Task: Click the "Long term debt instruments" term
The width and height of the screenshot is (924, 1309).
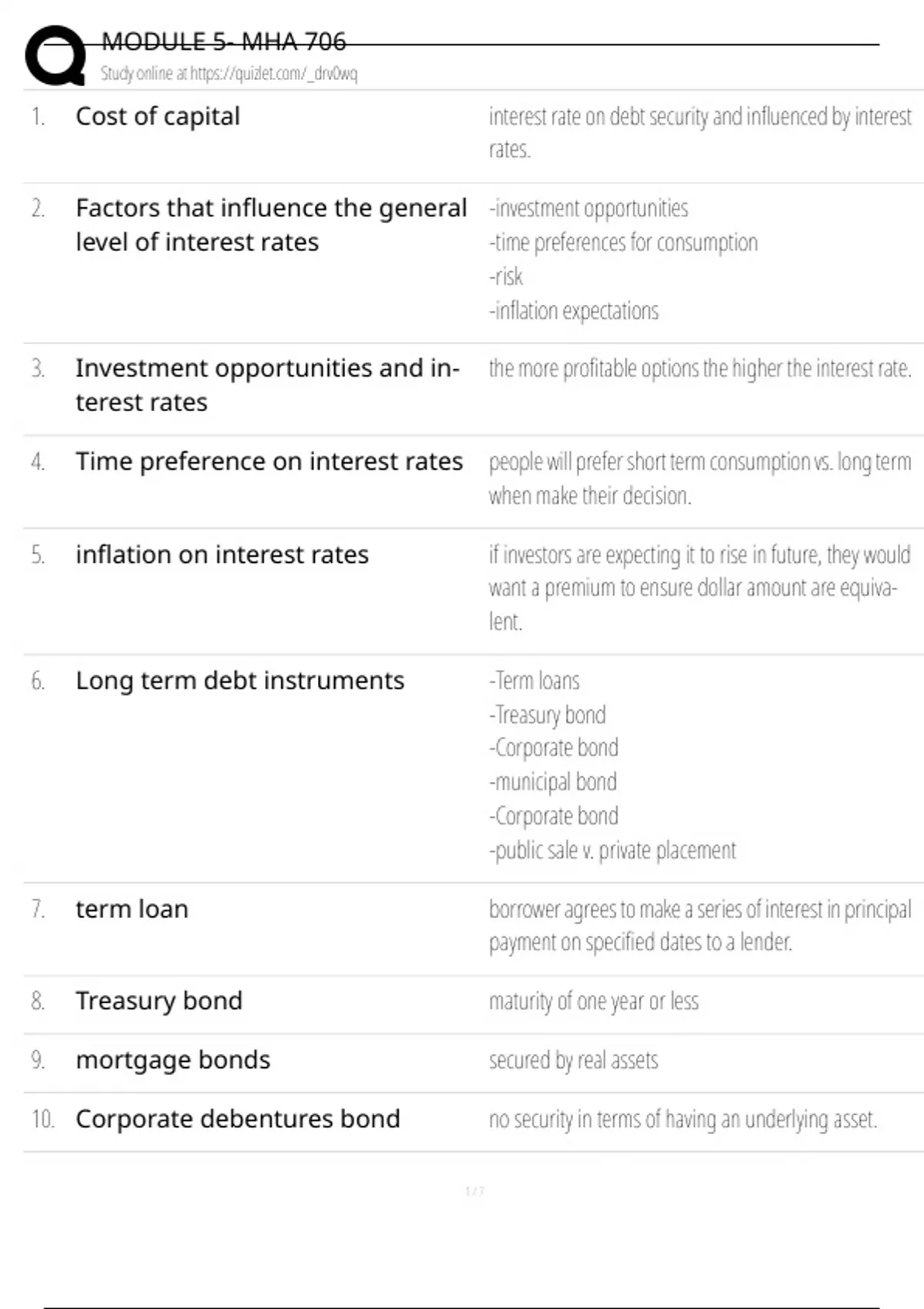Action: coord(239,681)
